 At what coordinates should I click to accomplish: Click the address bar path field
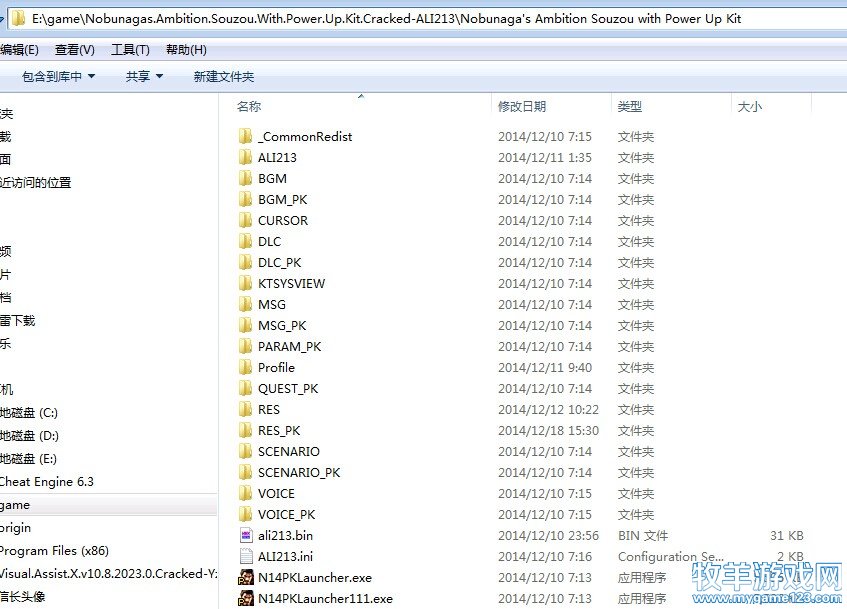pyautogui.click(x=427, y=19)
